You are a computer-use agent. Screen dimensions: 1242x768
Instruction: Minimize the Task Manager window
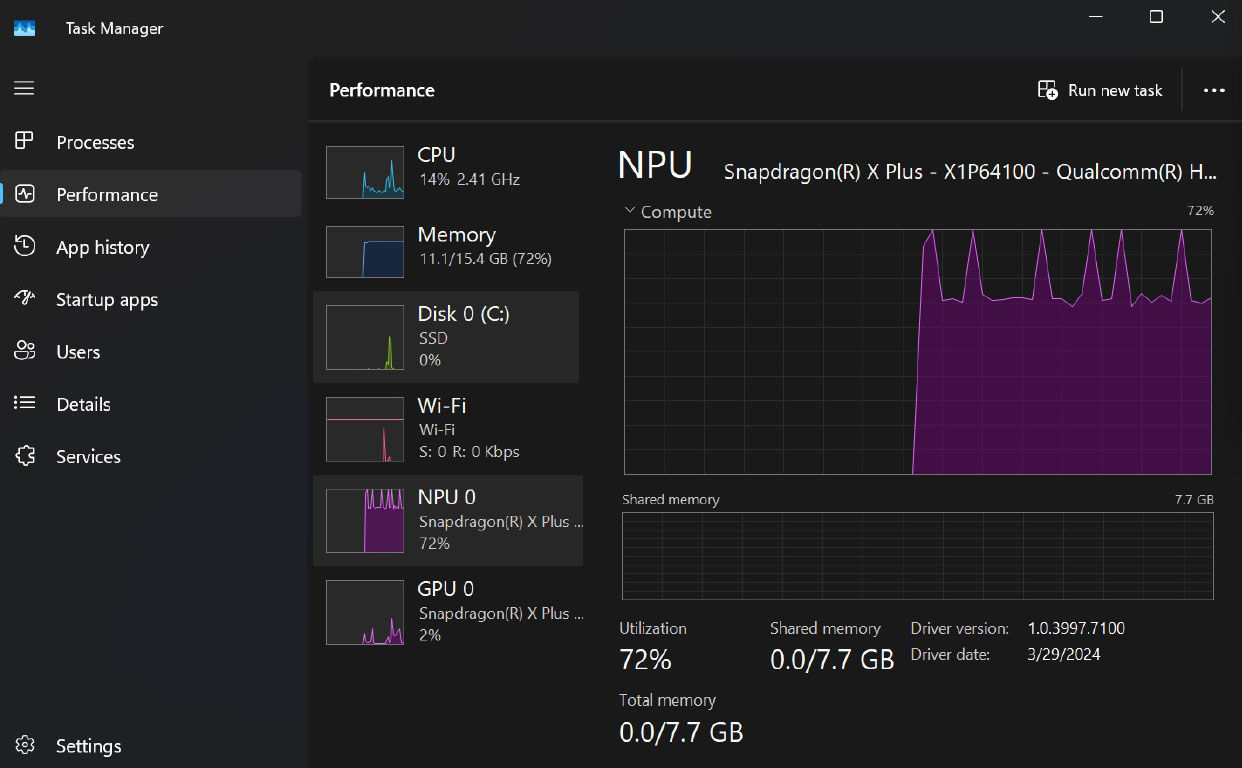[1094, 17]
